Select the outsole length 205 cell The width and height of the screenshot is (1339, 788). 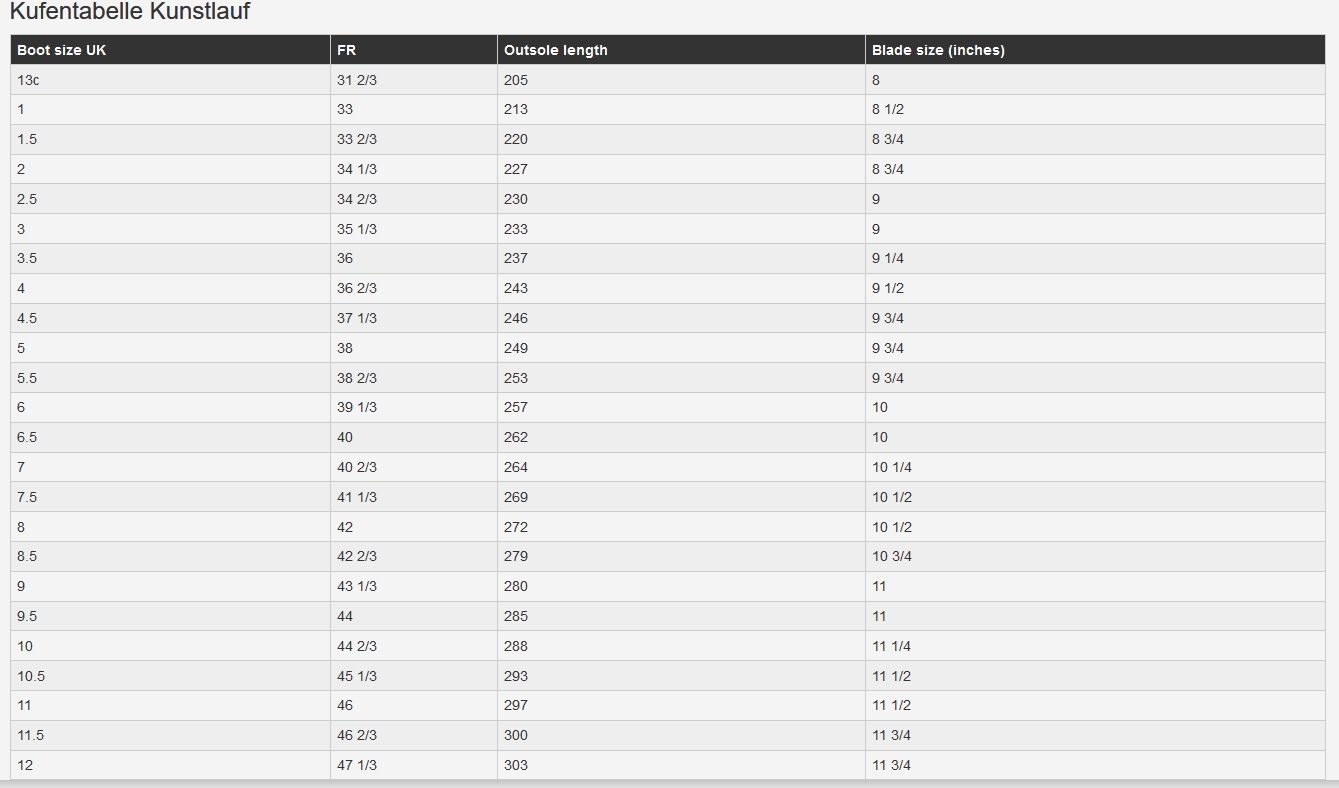(x=516, y=80)
